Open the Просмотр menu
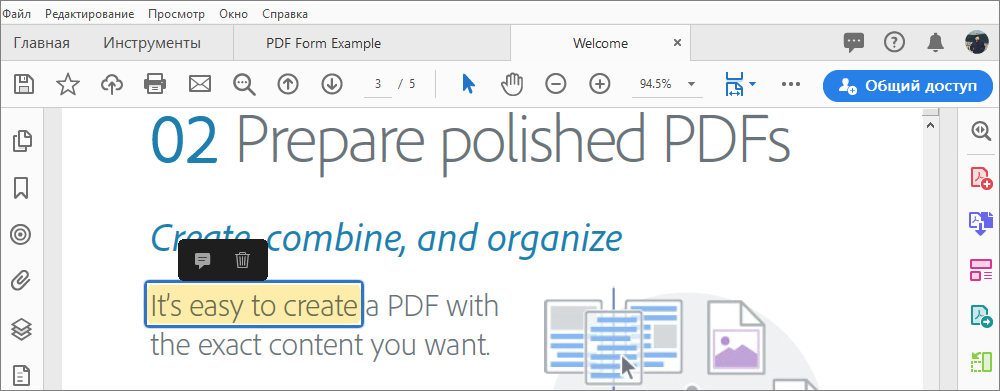Screen dimensions: 1000x391 tap(177, 13)
